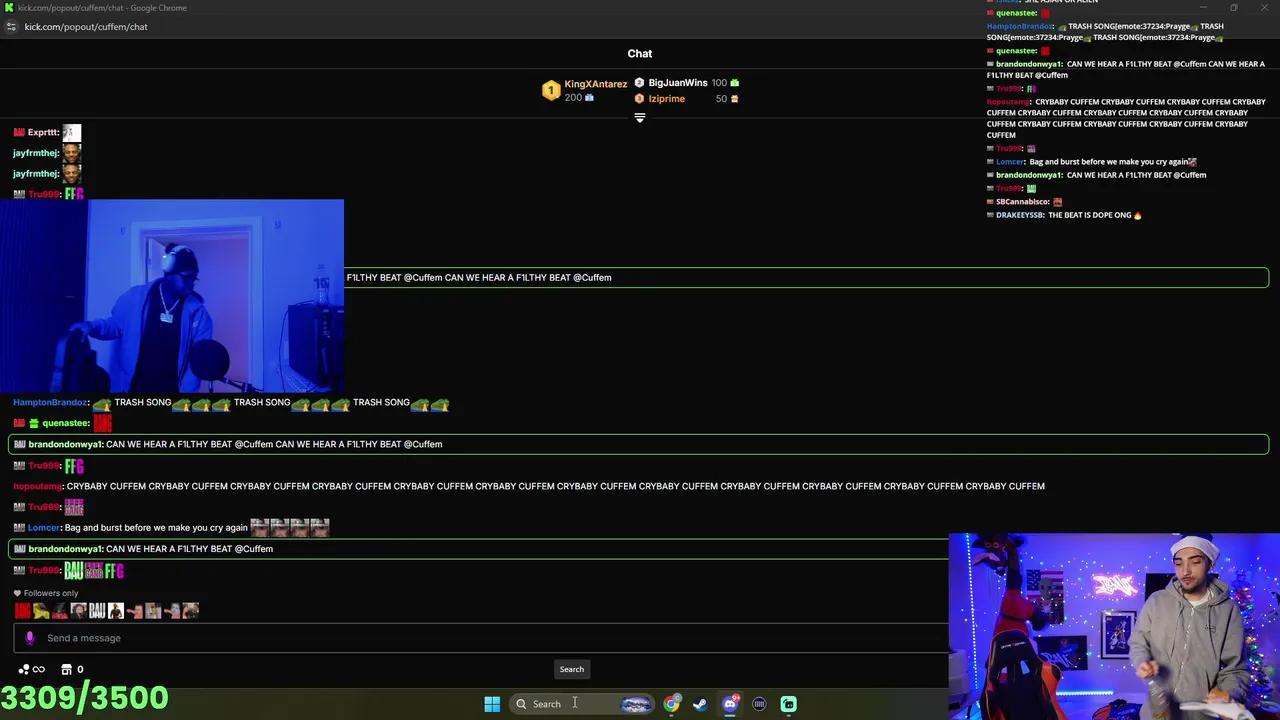
Task: Open Discord from the taskbar
Action: coord(730,704)
